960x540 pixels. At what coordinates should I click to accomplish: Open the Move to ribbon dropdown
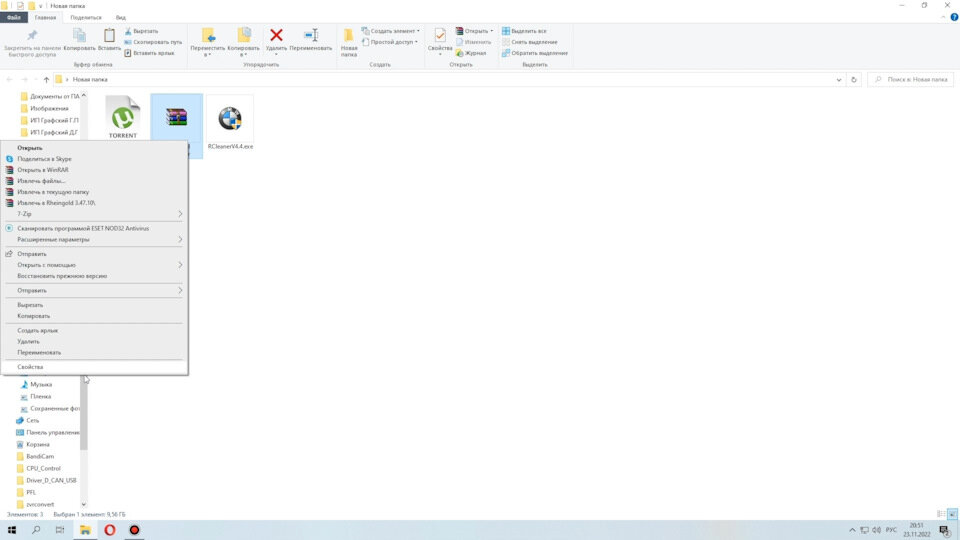[208, 42]
